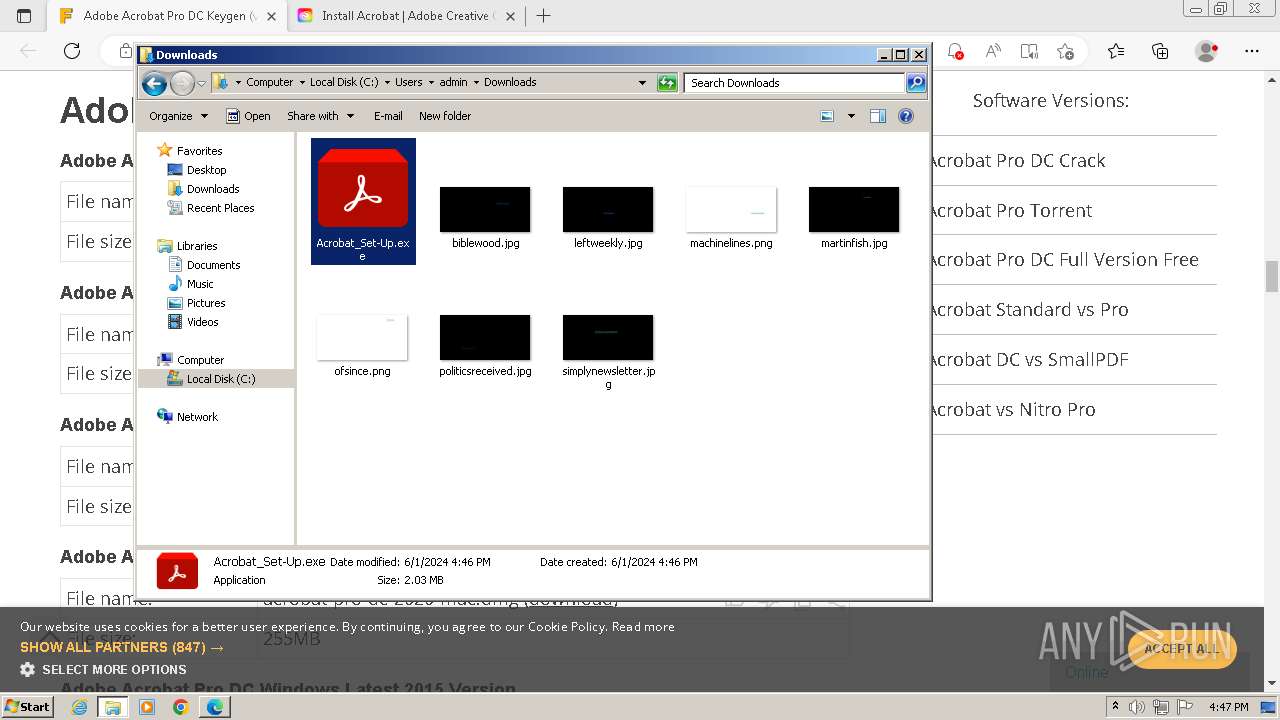Select the simplynewsletter.jpg thumbnail
1280x720 pixels.
pyautogui.click(x=608, y=337)
